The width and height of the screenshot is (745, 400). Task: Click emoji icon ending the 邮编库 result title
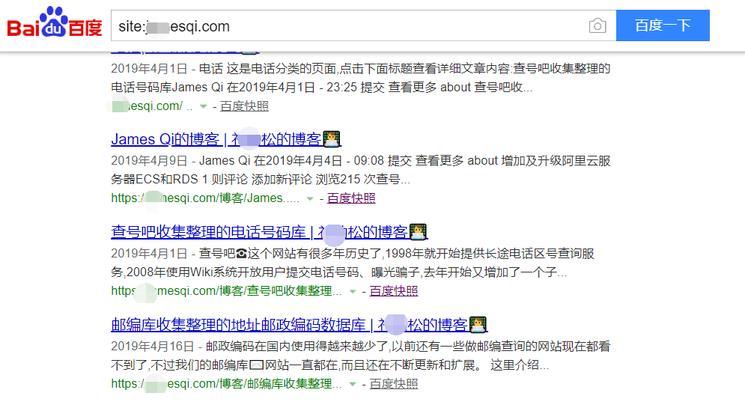[x=478, y=324]
